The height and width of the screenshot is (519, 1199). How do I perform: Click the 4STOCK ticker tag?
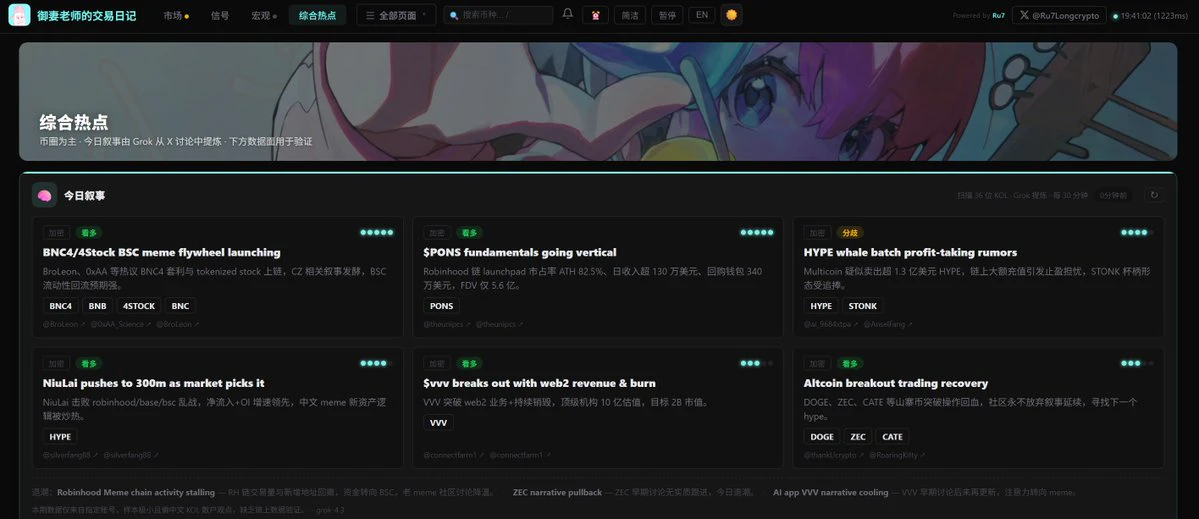coord(138,306)
